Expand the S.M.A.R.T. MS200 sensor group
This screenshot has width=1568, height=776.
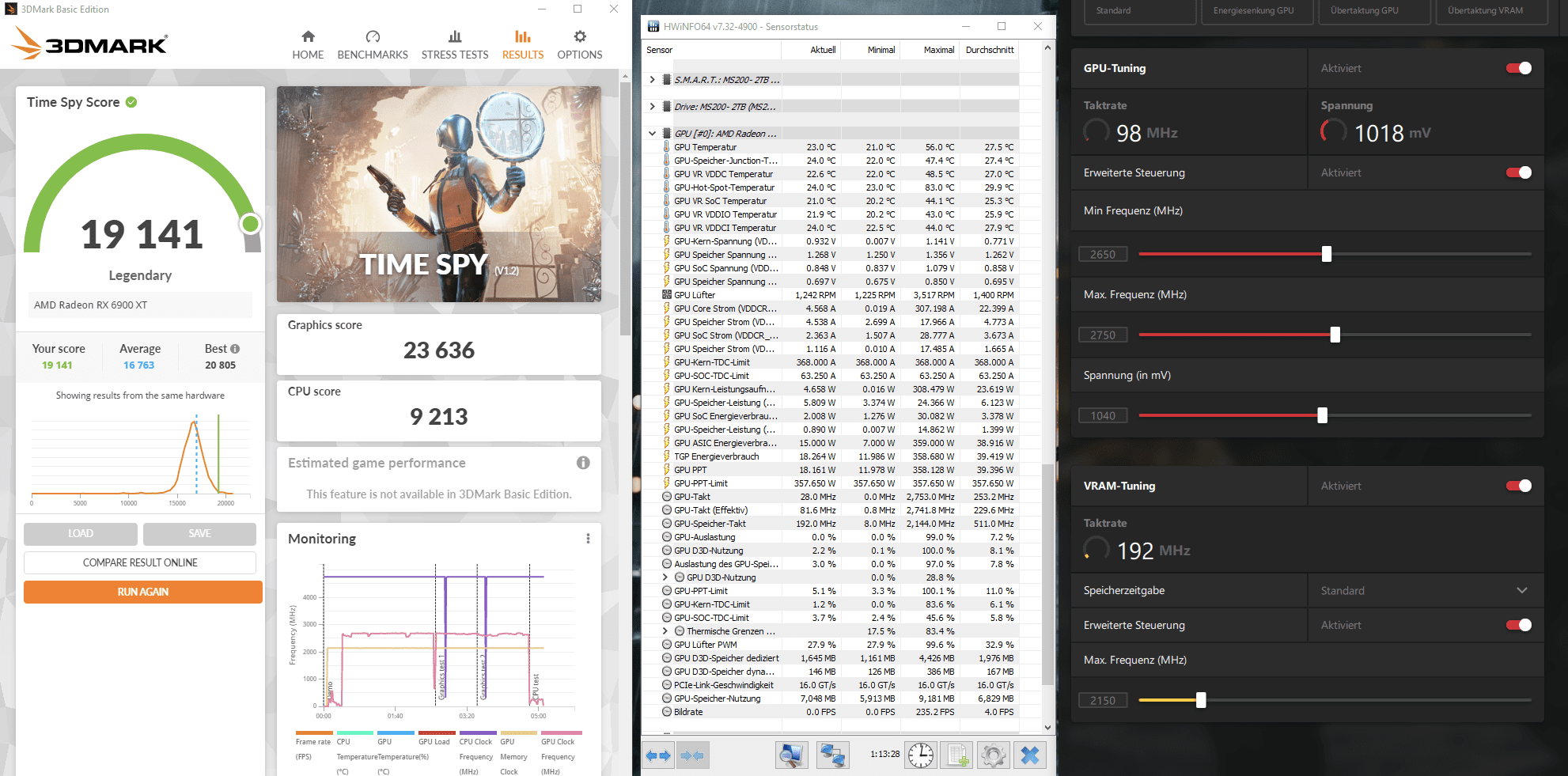652,80
